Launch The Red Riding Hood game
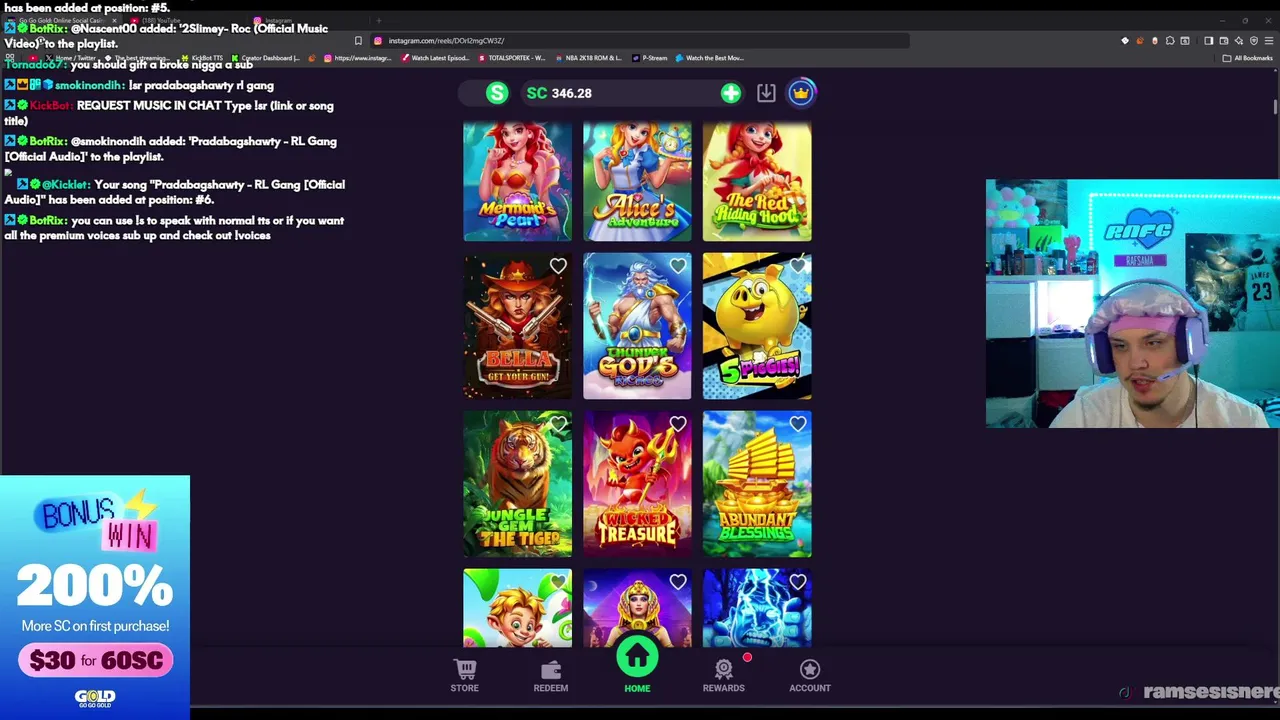 point(757,182)
